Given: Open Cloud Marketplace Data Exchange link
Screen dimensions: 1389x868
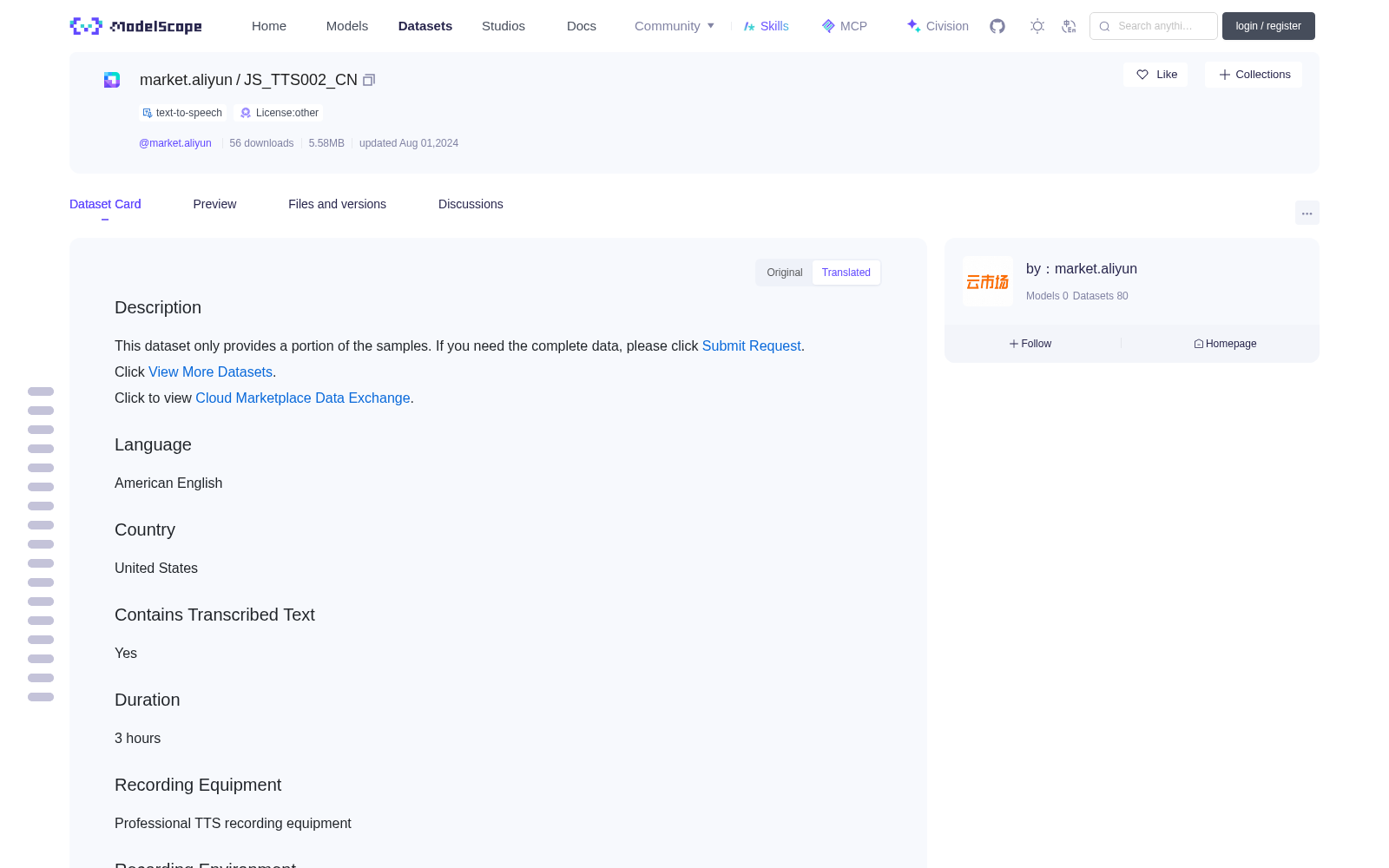Looking at the screenshot, I should (303, 398).
